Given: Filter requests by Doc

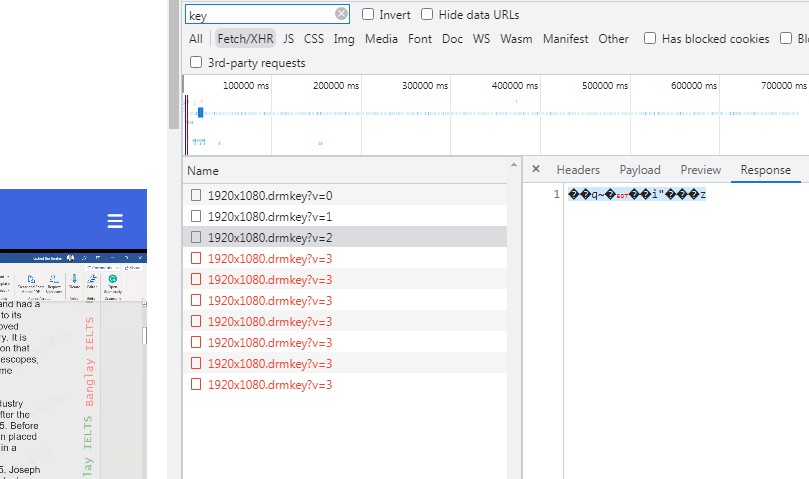Looking at the screenshot, I should coord(452,39).
